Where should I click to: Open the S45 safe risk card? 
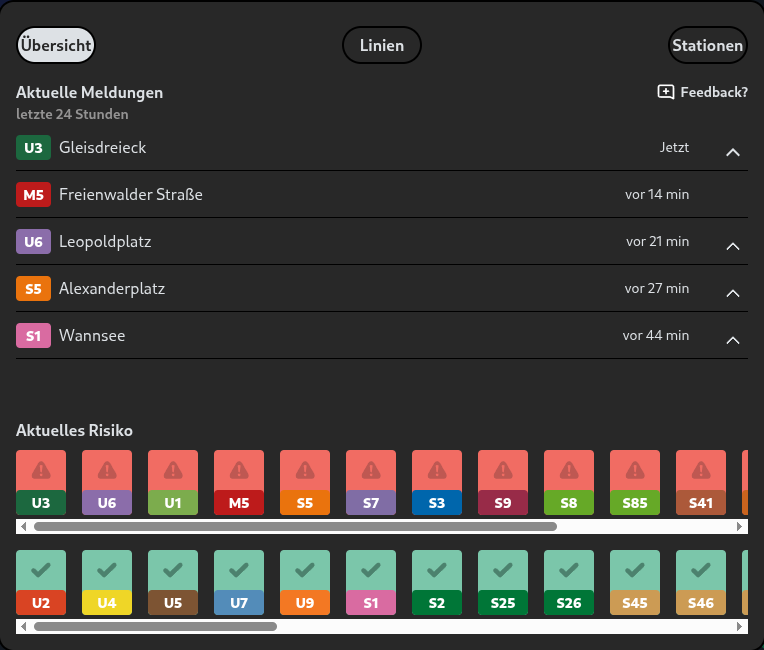point(635,582)
